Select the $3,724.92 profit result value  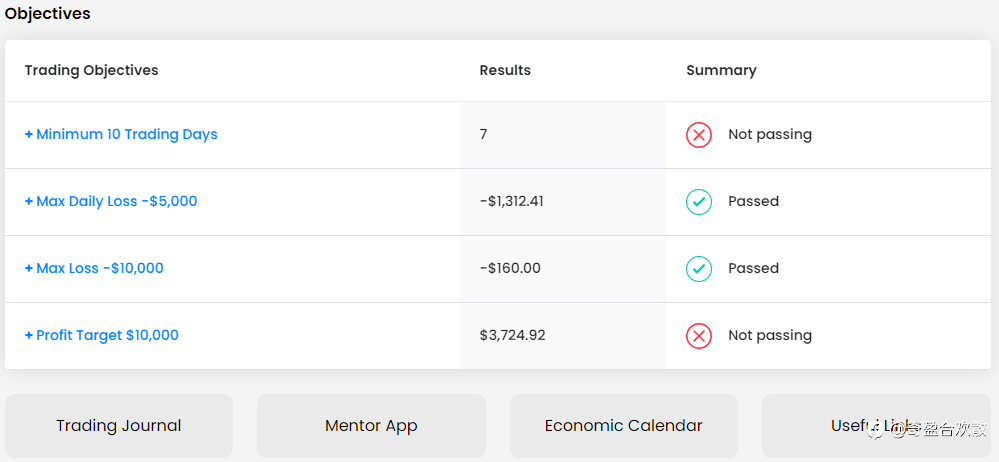pyautogui.click(x=512, y=335)
